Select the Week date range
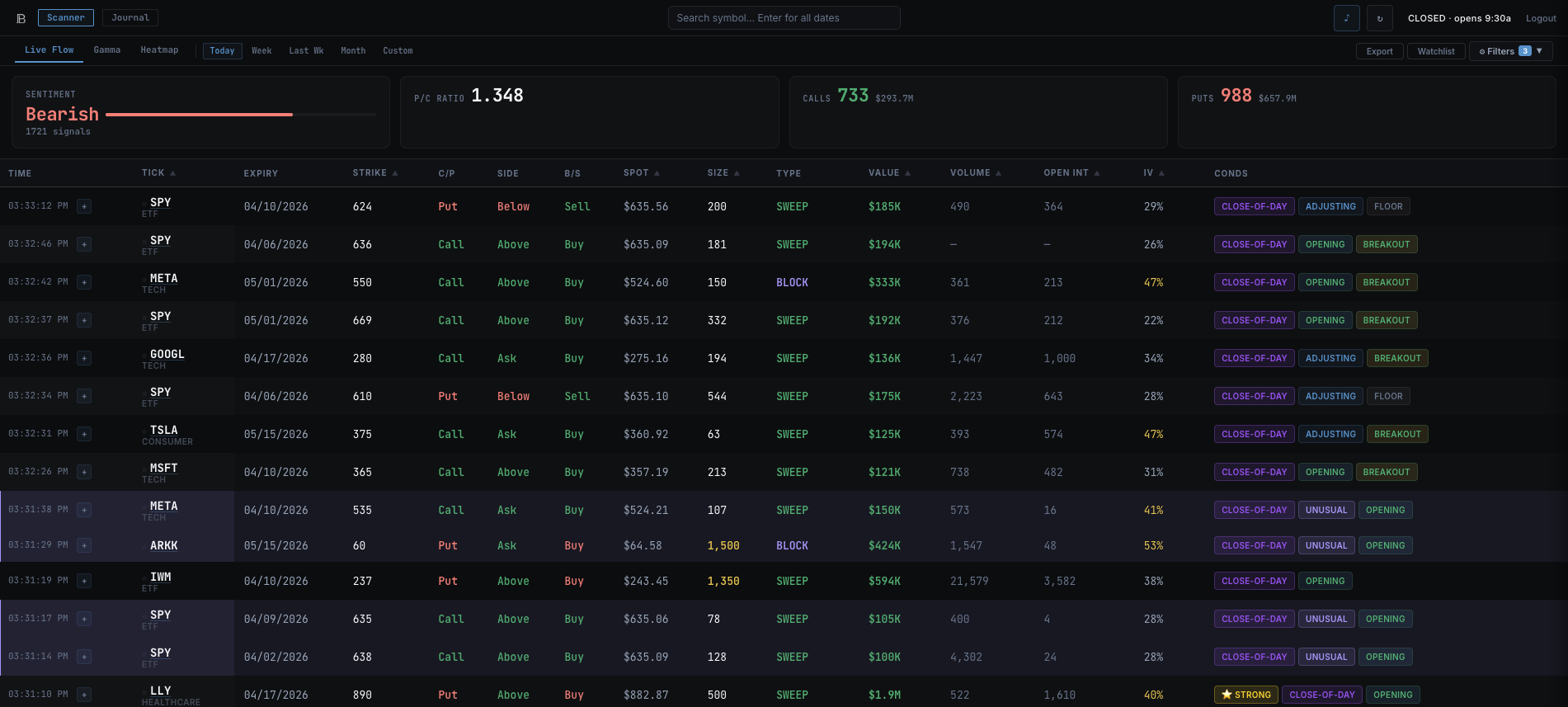The image size is (1568, 707). (261, 51)
